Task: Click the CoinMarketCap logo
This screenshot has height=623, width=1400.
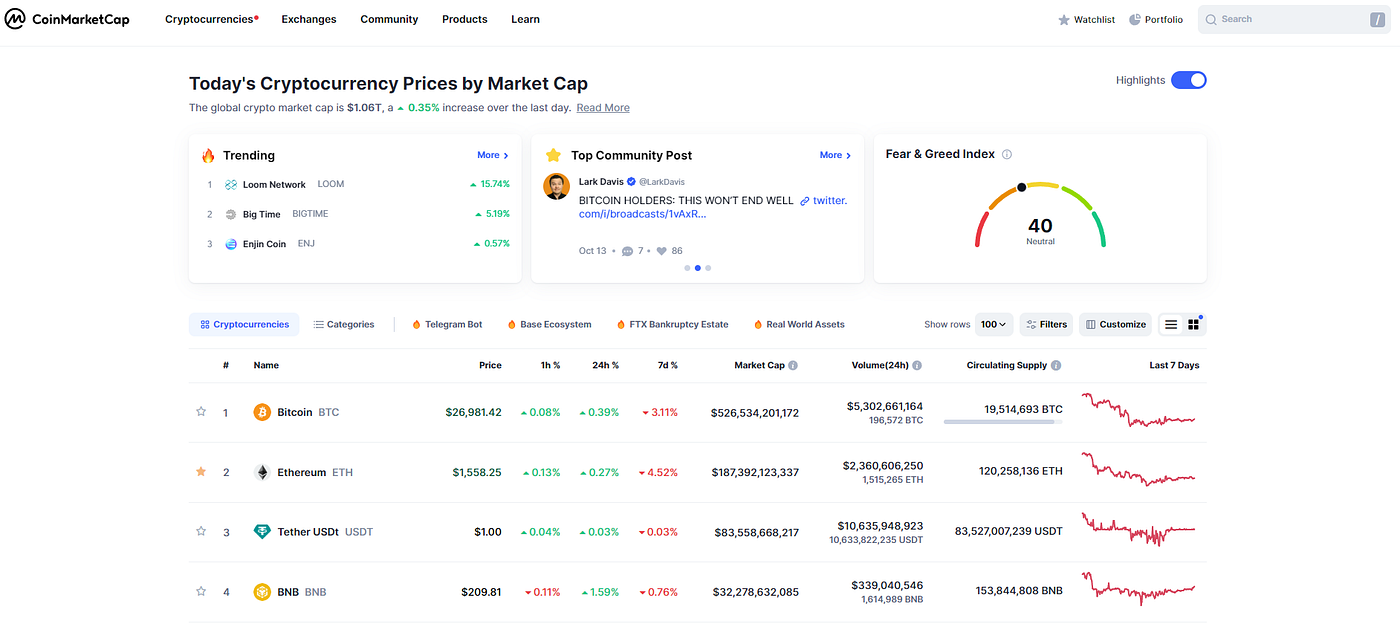Action: click(68, 19)
